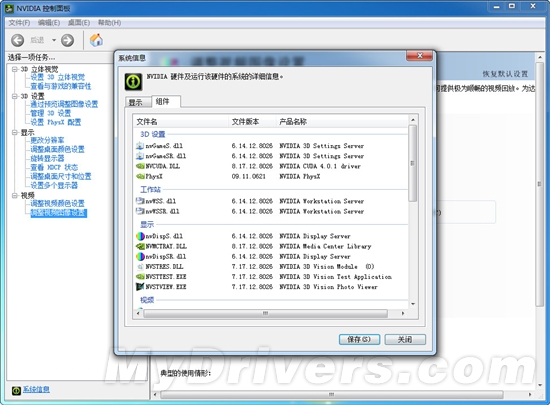The height and width of the screenshot is (405, 550).
Task: Select the NVCUDA.DLL file icon
Action: click(x=140, y=166)
